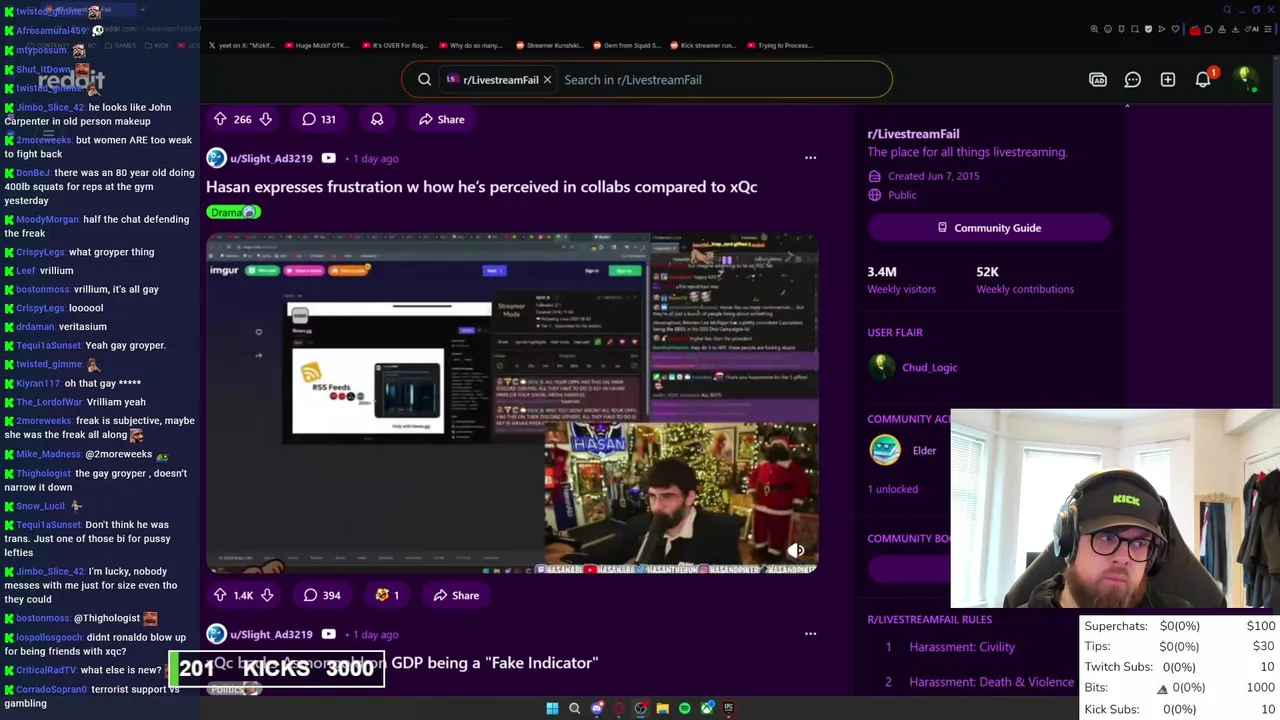
Task: Open the Hasan expresses frustration post title
Action: point(481,186)
